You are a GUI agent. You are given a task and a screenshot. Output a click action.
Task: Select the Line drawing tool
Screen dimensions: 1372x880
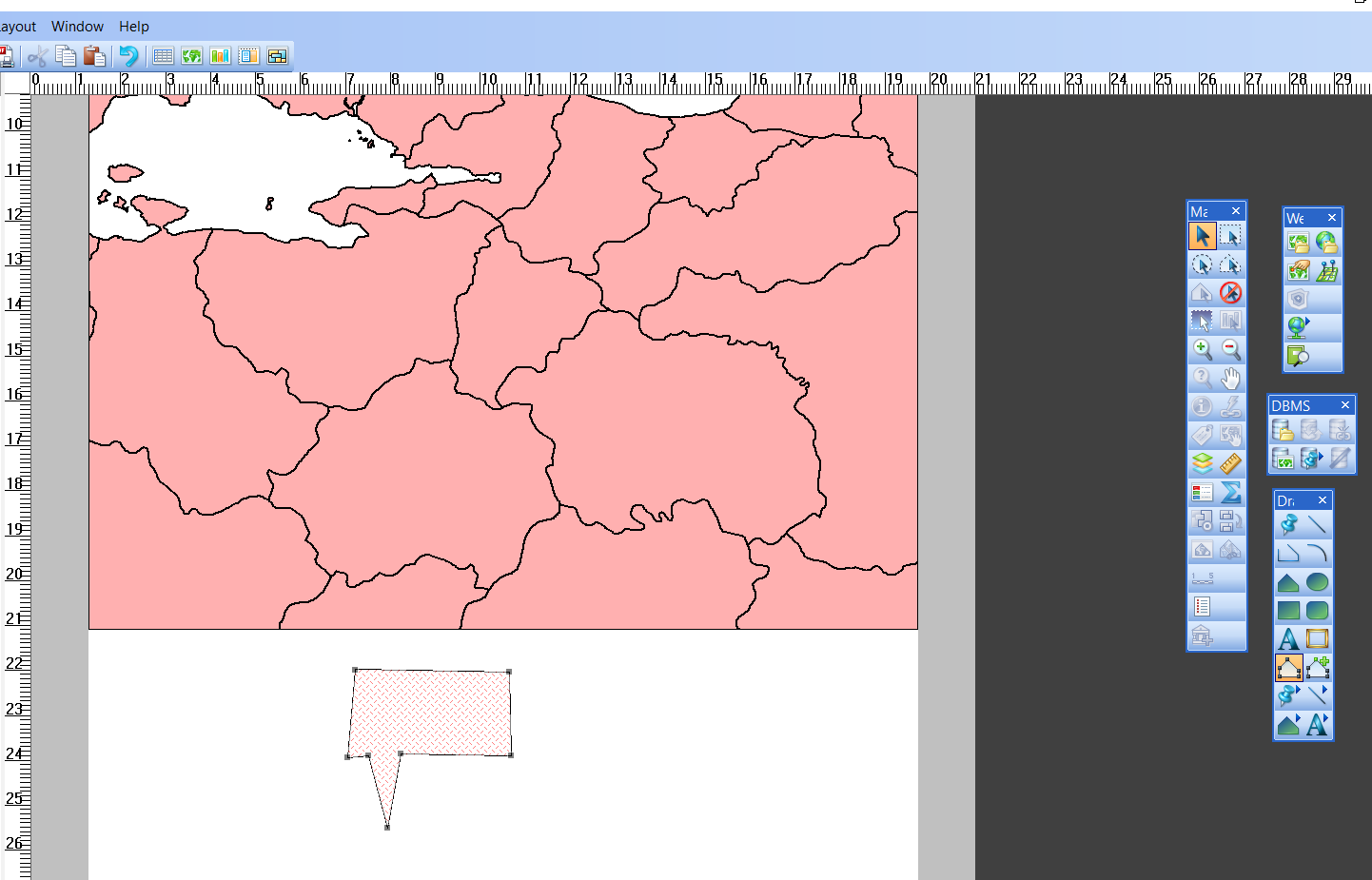click(x=1317, y=524)
